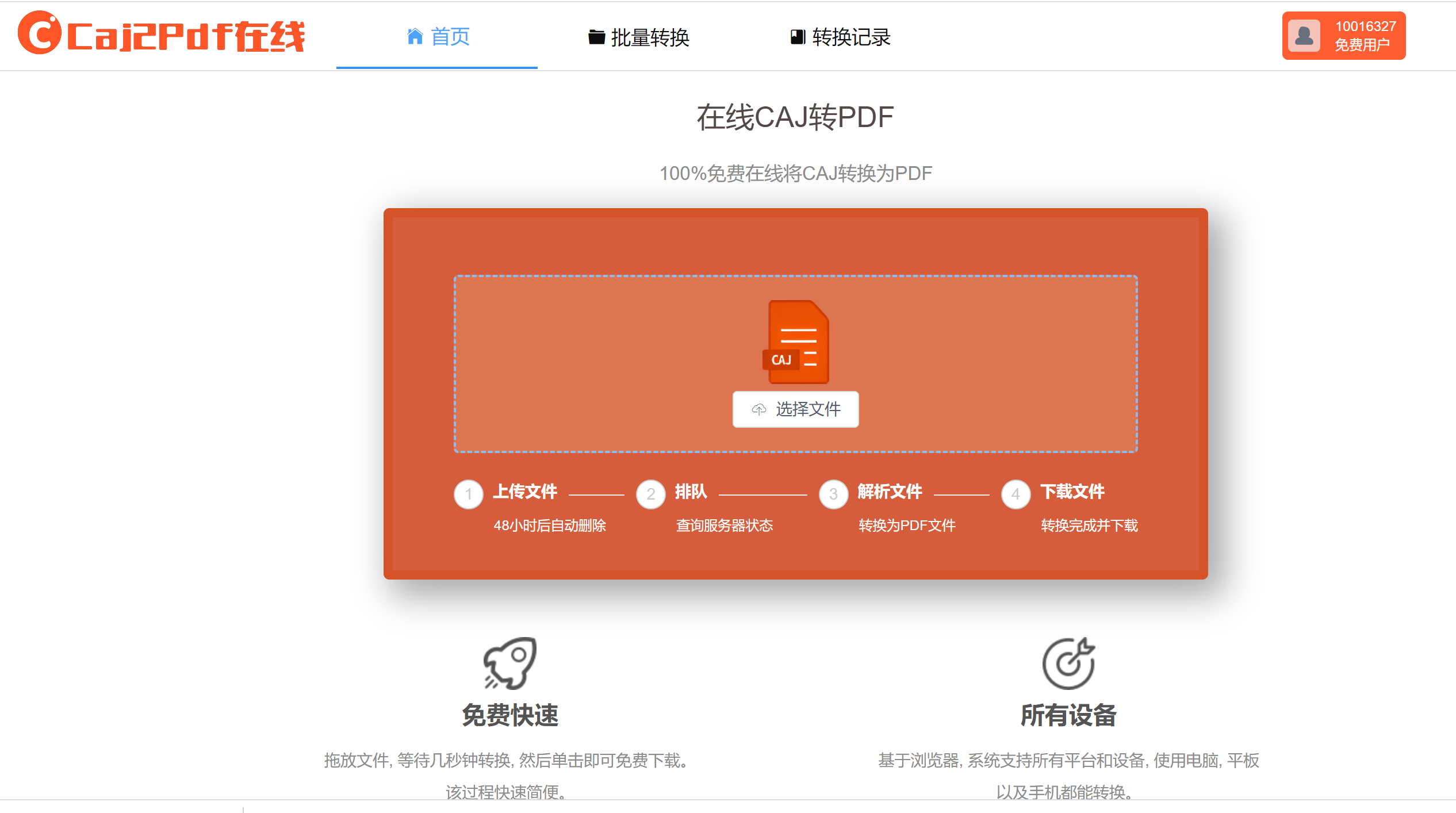1456x813 pixels.
Task: Click the user avatar icon in top-right badge
Action: pos(1304,36)
